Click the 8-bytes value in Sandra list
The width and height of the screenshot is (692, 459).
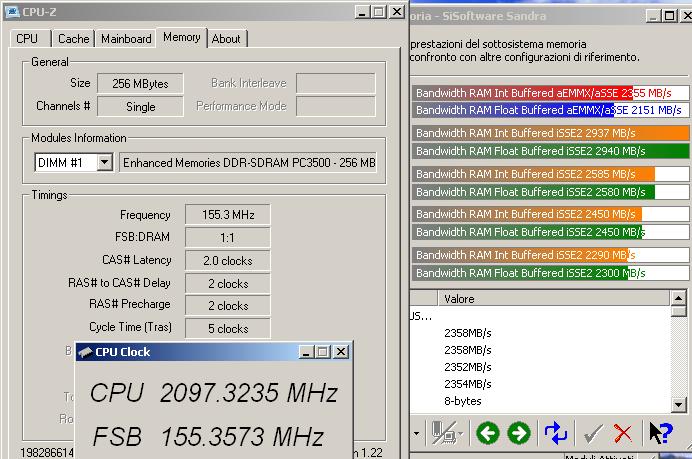pos(463,401)
